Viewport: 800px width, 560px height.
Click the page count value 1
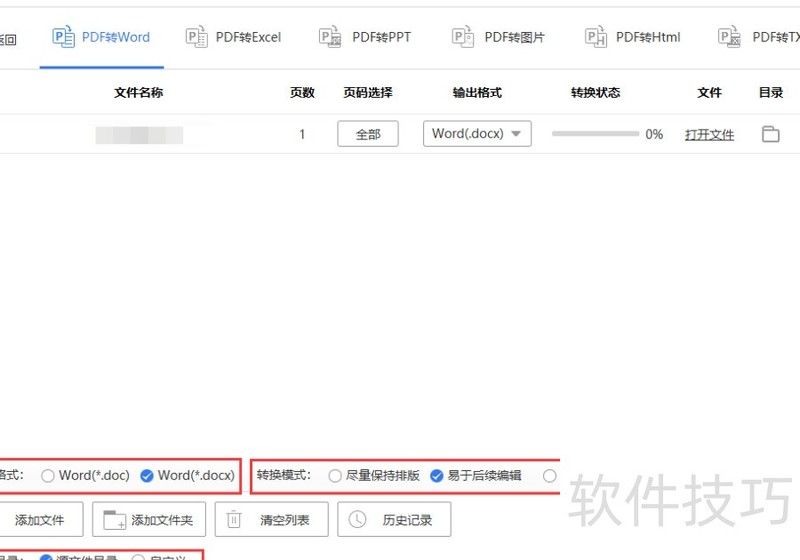(302, 134)
